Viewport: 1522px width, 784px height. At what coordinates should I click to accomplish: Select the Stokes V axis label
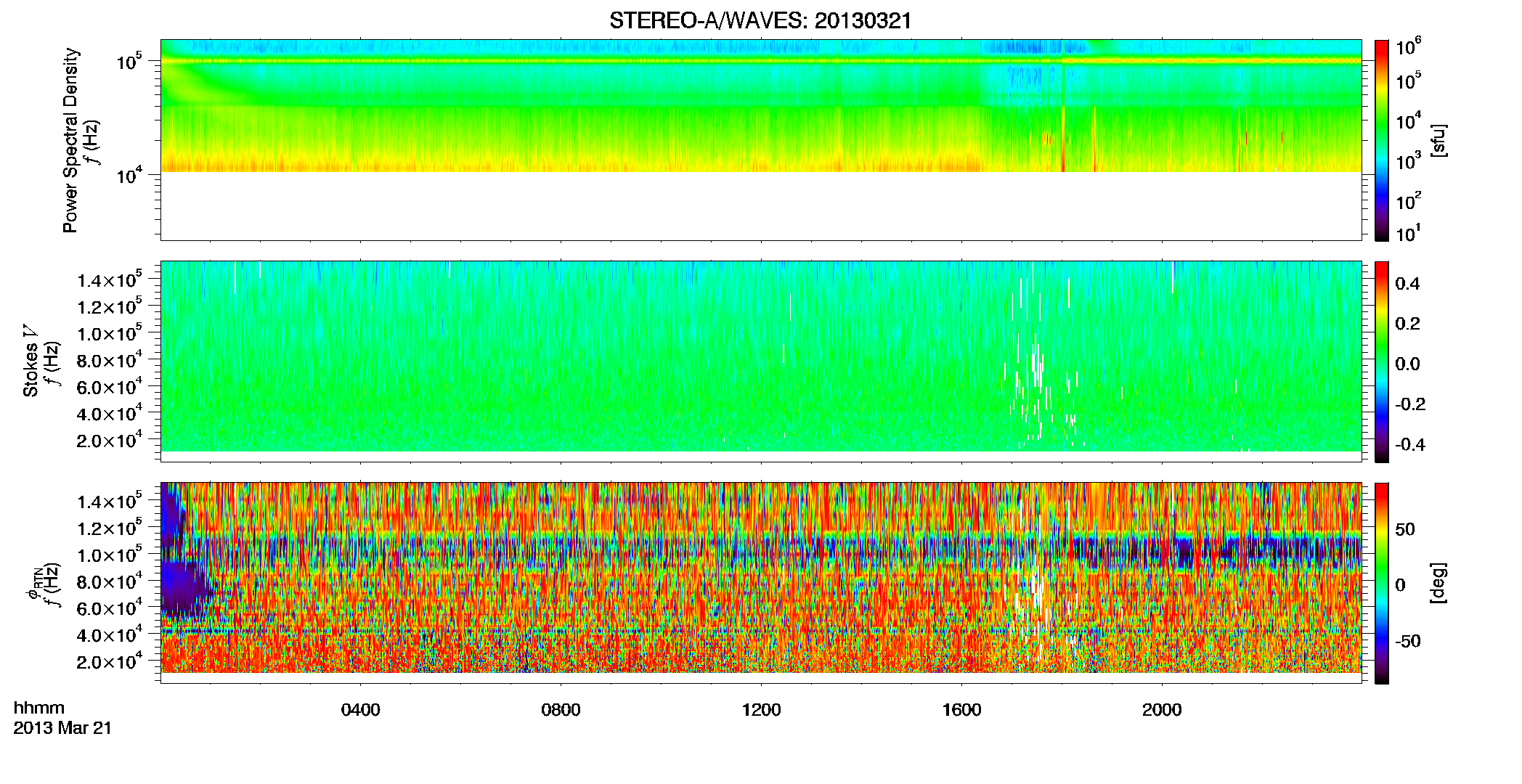(30, 361)
